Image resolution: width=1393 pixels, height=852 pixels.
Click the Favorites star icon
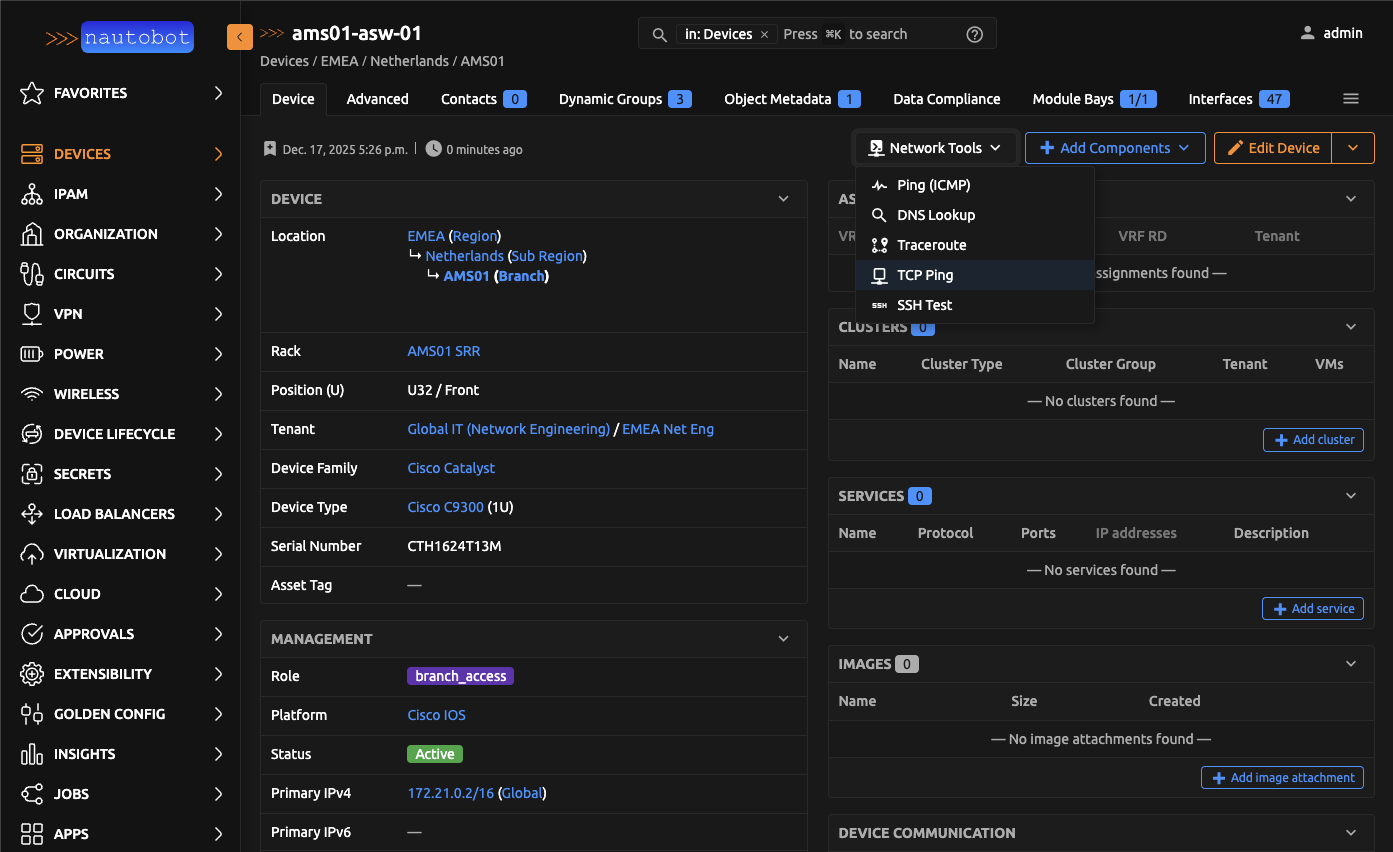click(32, 93)
